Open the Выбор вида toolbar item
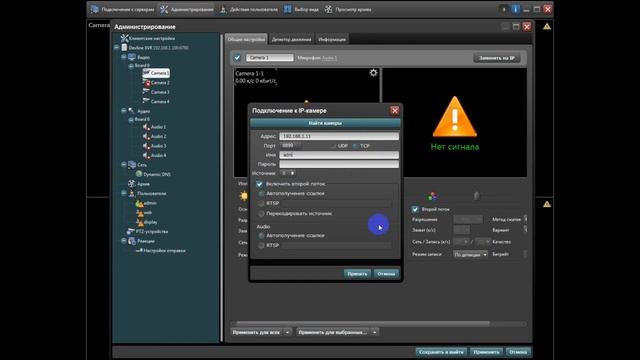Image resolution: width=640 pixels, height=360 pixels. pos(301,9)
